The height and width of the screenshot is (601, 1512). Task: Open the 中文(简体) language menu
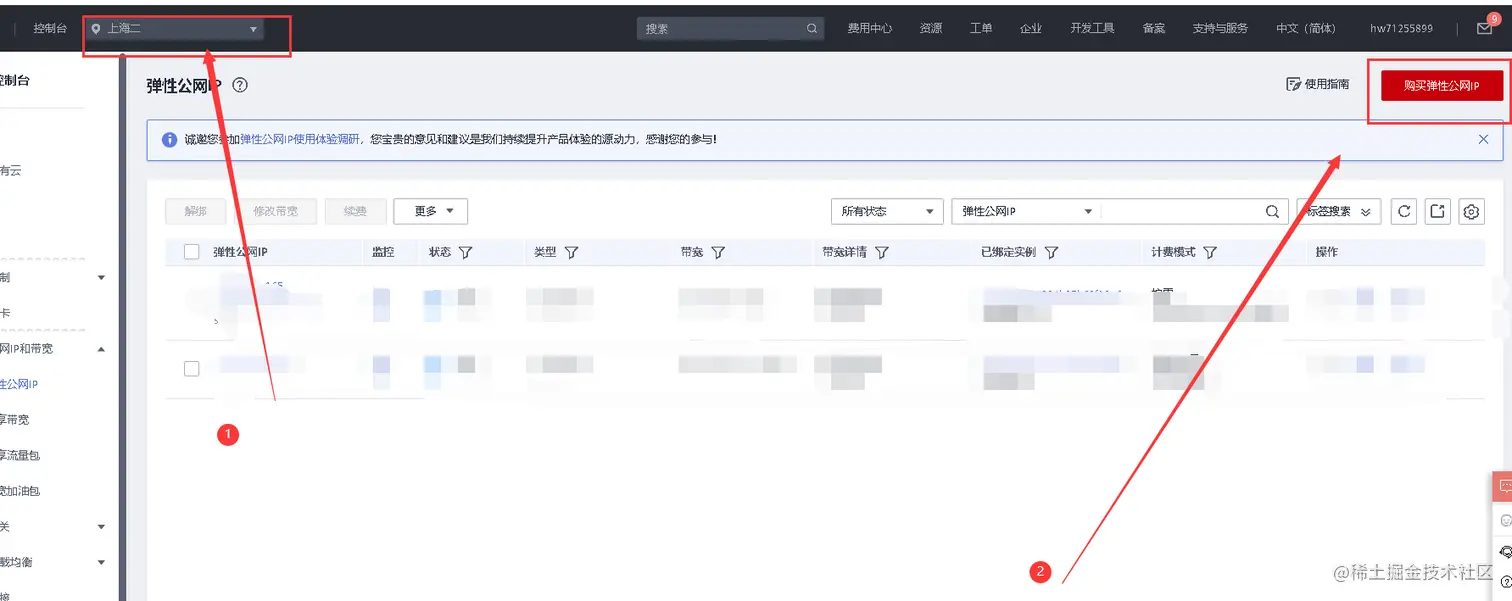point(1305,29)
